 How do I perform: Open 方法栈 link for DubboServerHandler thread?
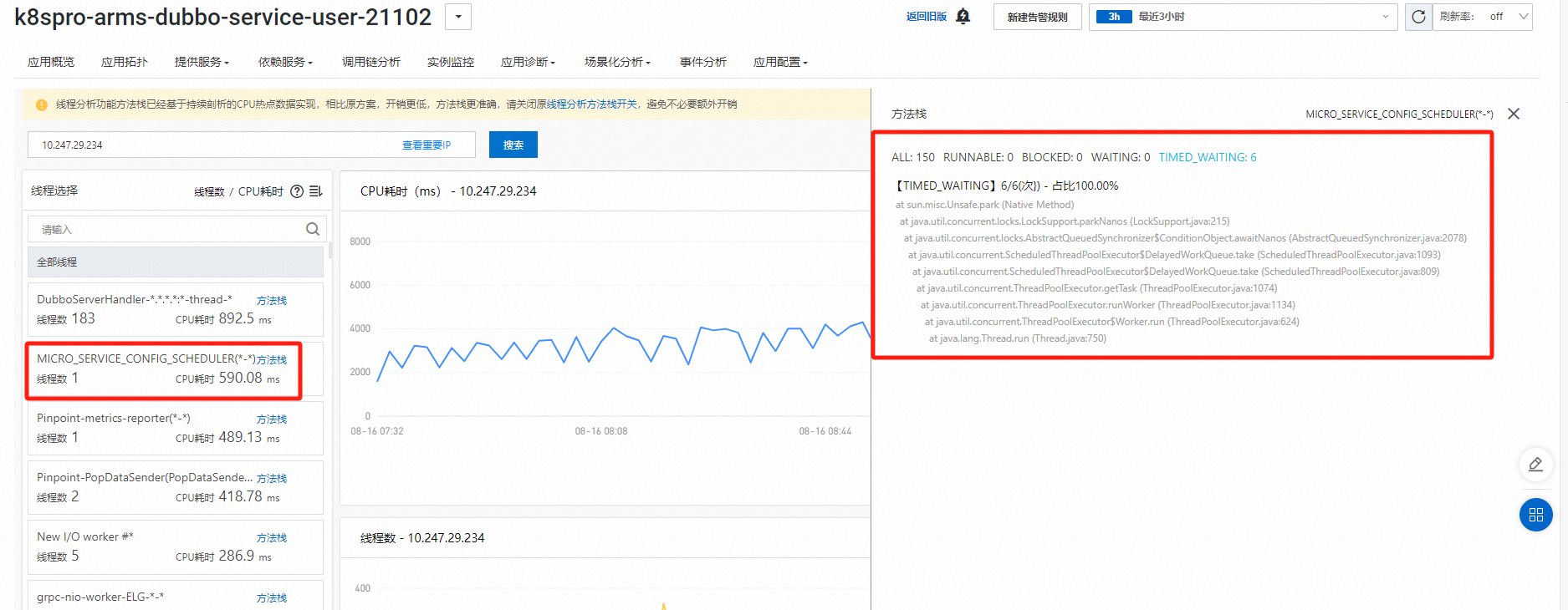[272, 301]
